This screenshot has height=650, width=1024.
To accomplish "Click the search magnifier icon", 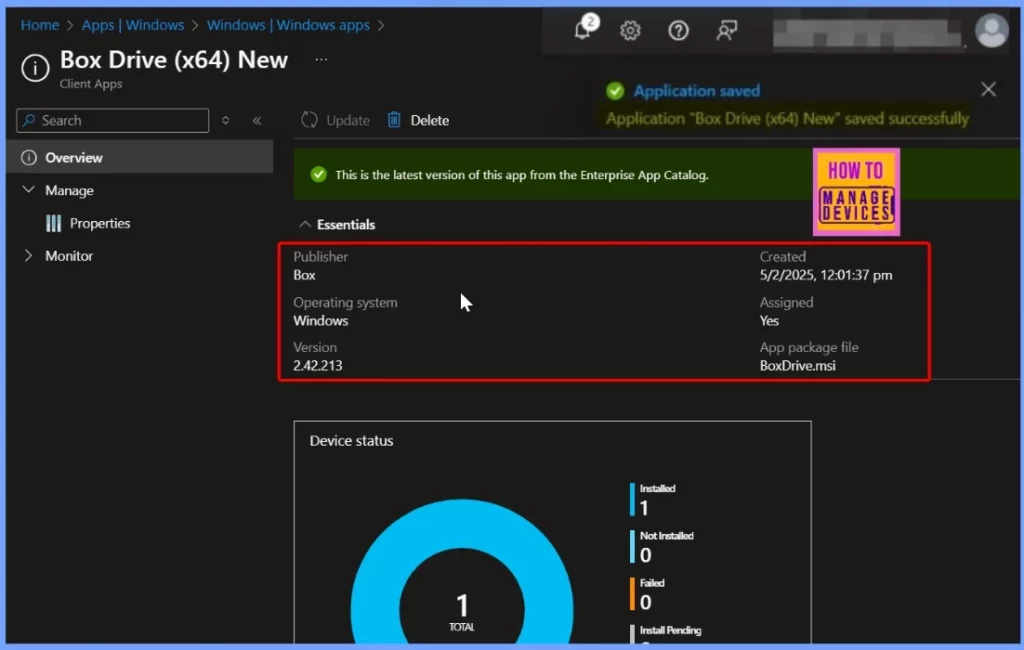I will coord(29,120).
